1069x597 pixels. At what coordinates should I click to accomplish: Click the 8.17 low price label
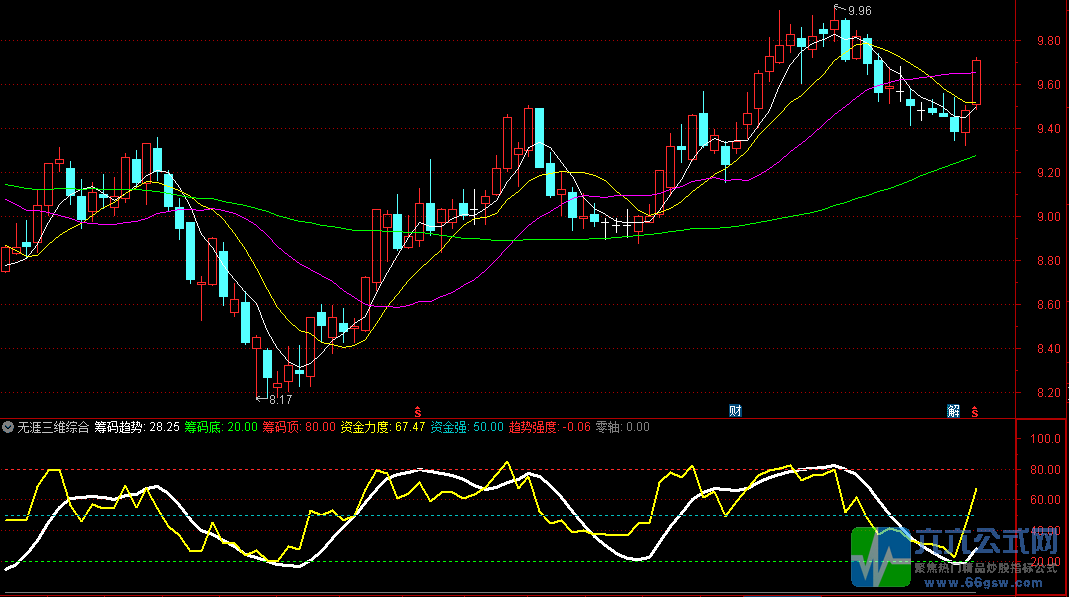point(280,400)
